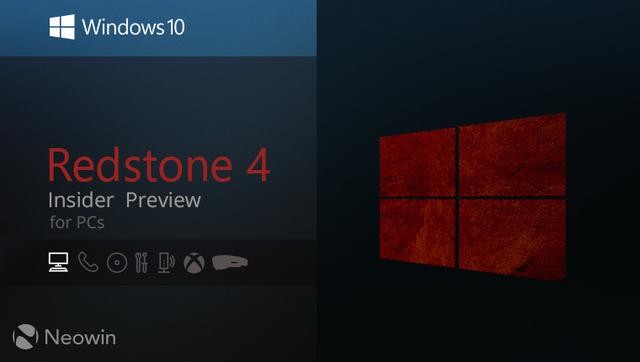Click the Xbox logo icon
The width and height of the screenshot is (640, 362).
pos(194,263)
